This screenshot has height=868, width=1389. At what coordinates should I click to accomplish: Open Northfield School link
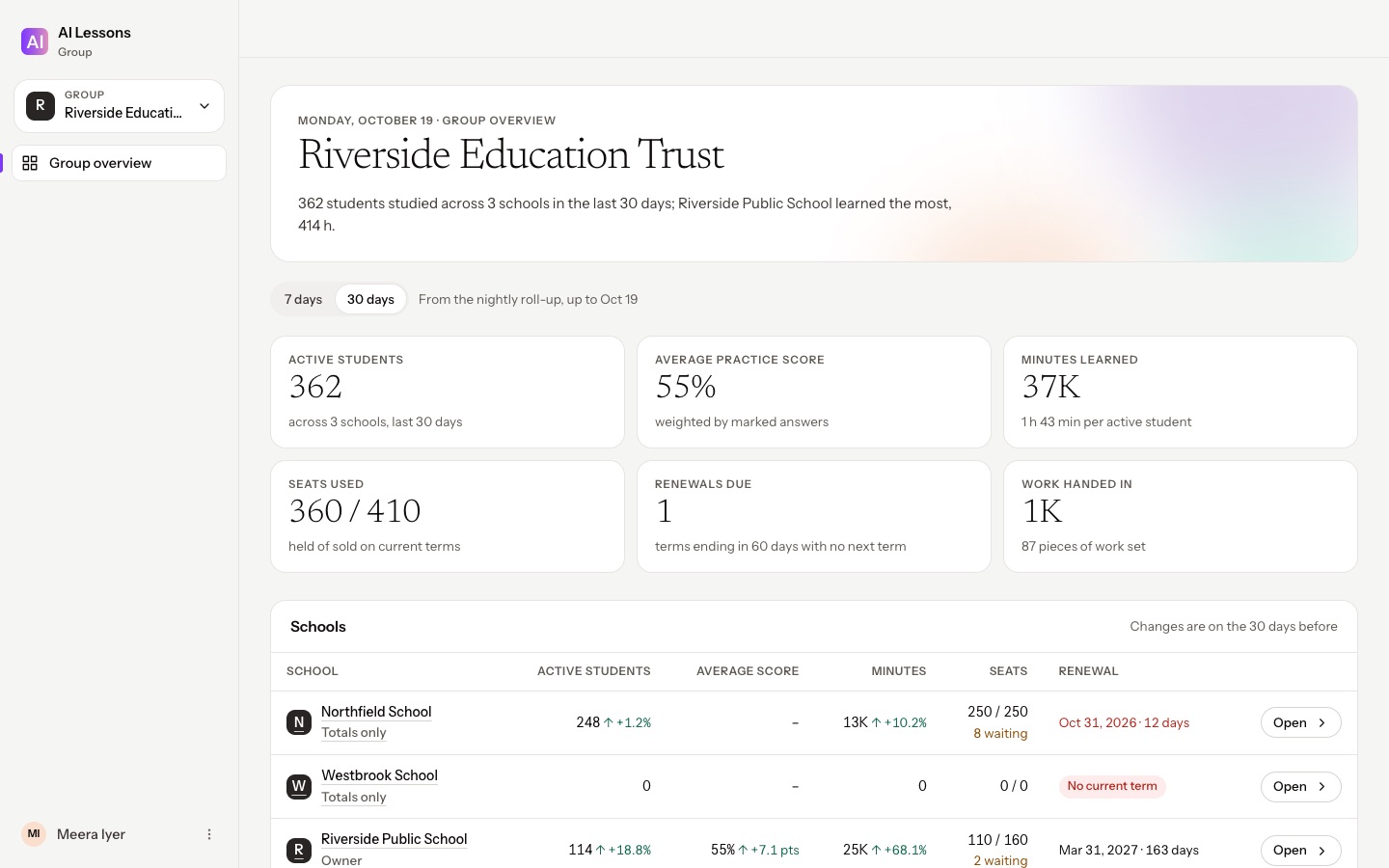(x=376, y=712)
